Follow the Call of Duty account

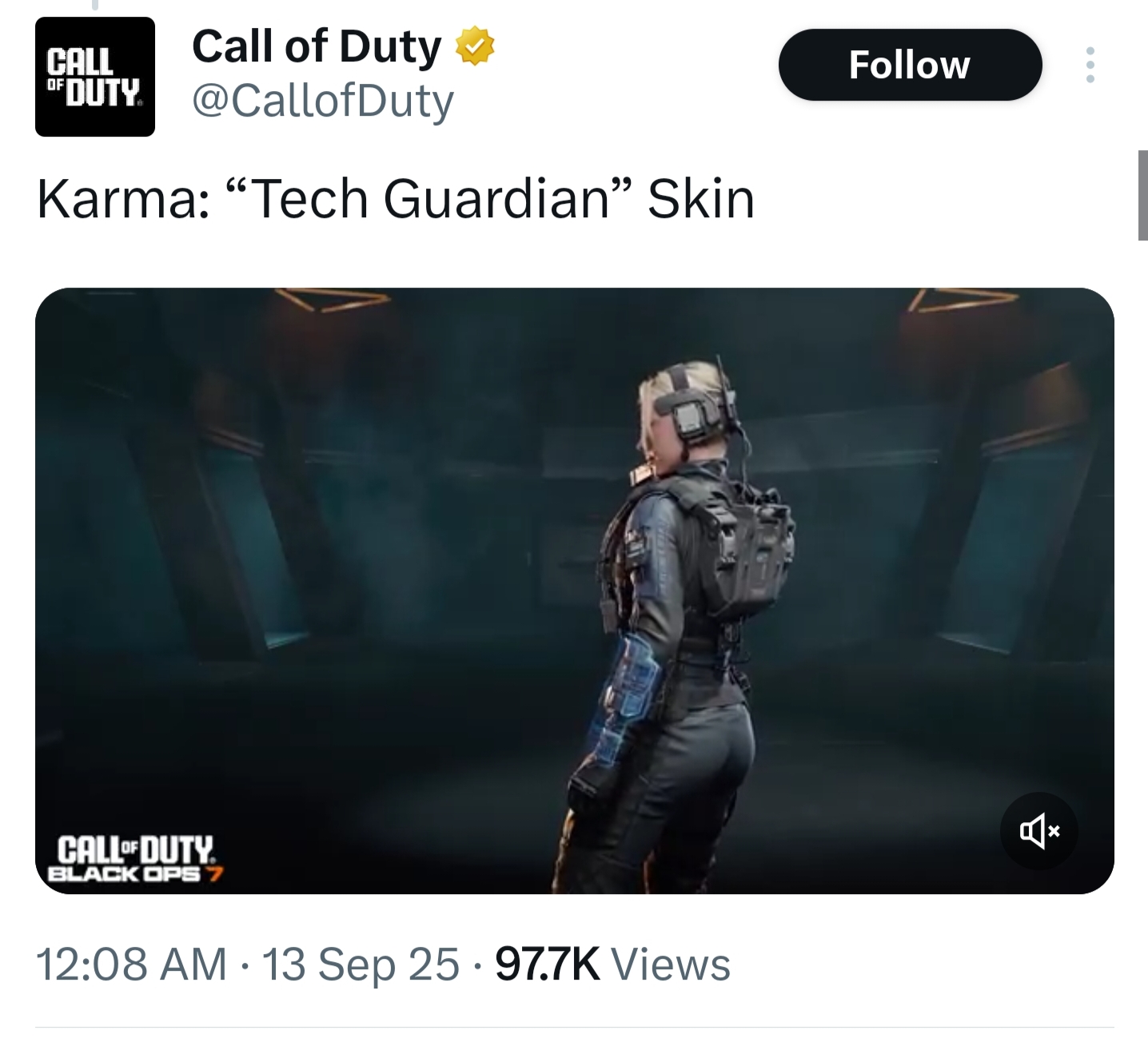point(910,65)
